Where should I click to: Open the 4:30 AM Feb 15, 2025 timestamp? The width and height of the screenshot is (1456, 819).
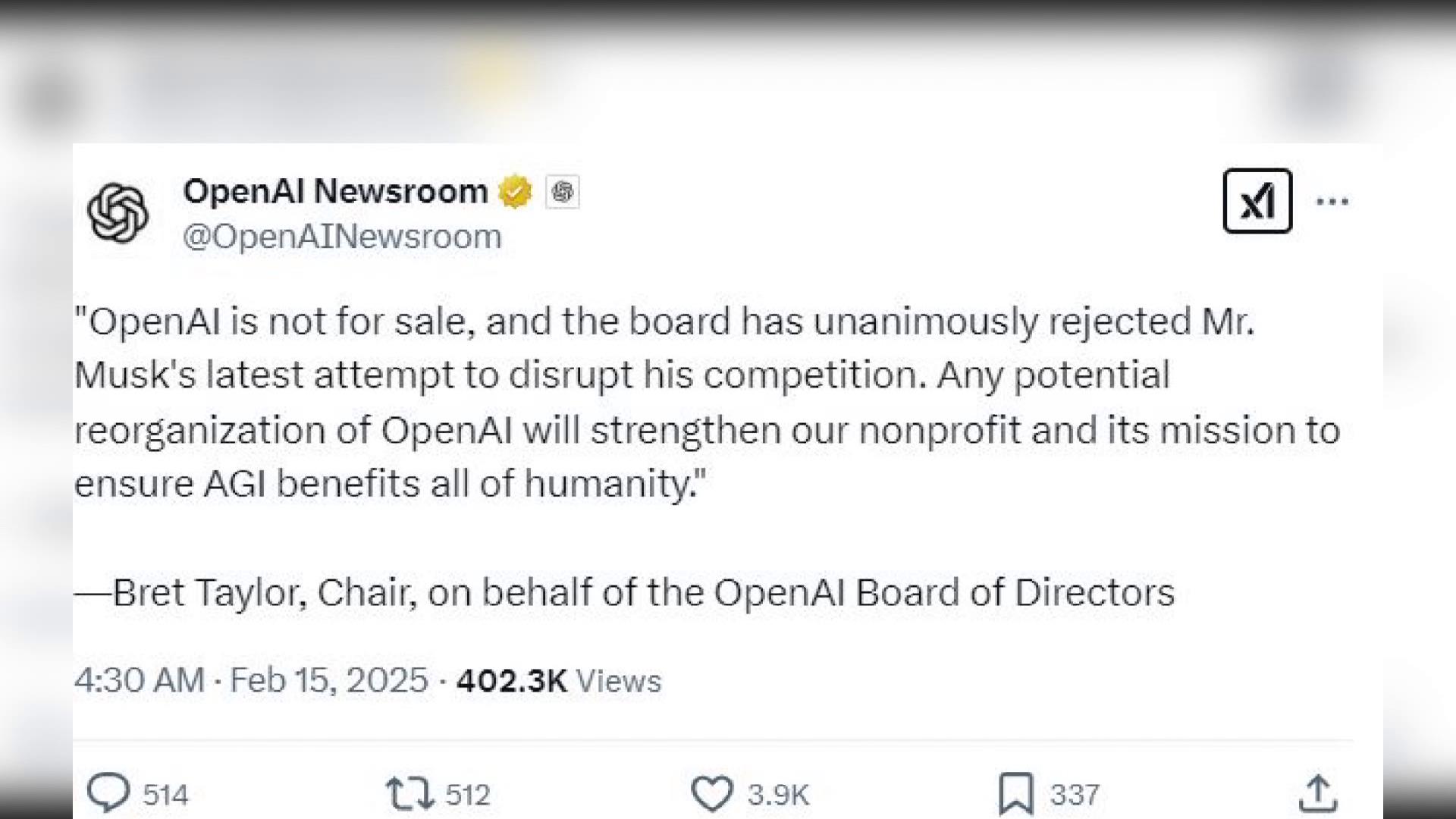pyautogui.click(x=251, y=680)
